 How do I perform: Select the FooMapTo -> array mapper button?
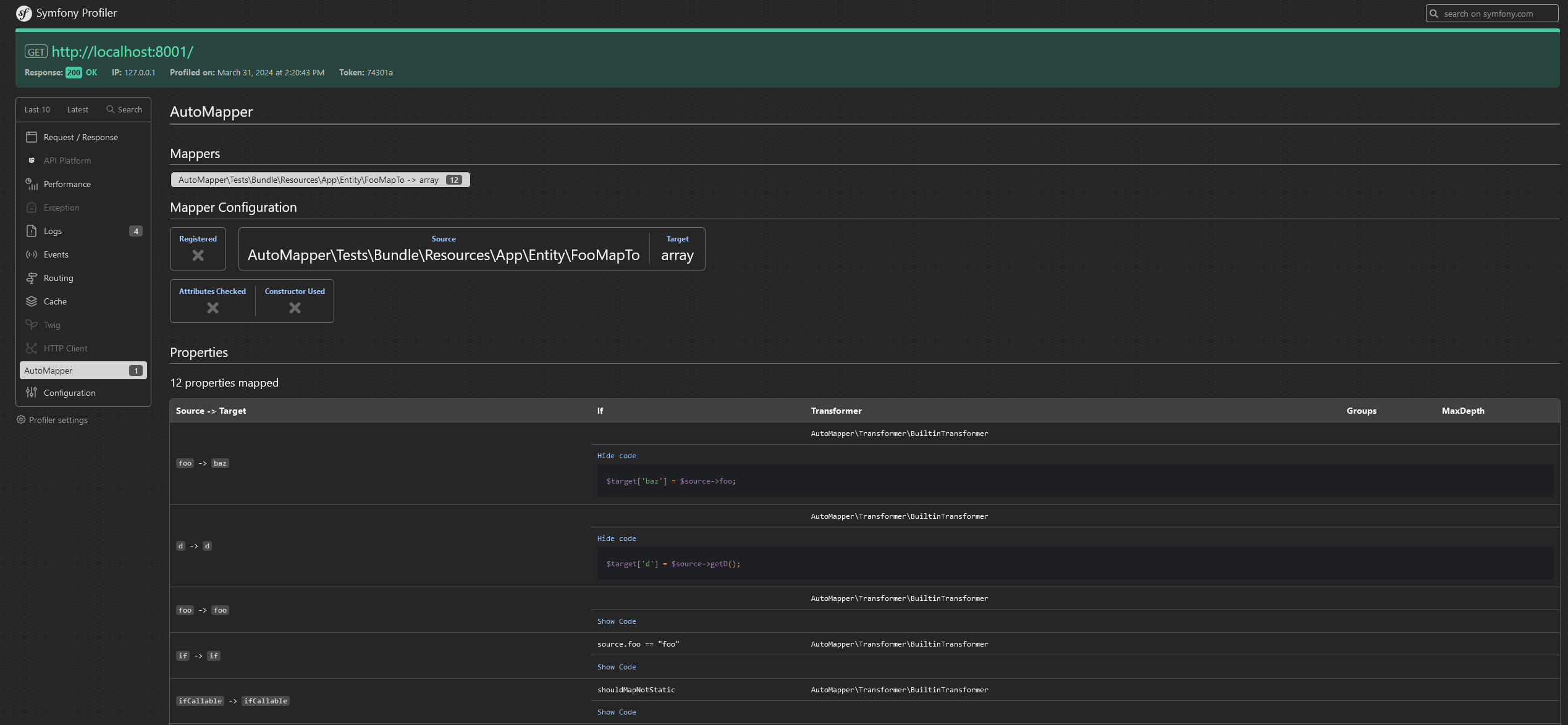click(319, 180)
